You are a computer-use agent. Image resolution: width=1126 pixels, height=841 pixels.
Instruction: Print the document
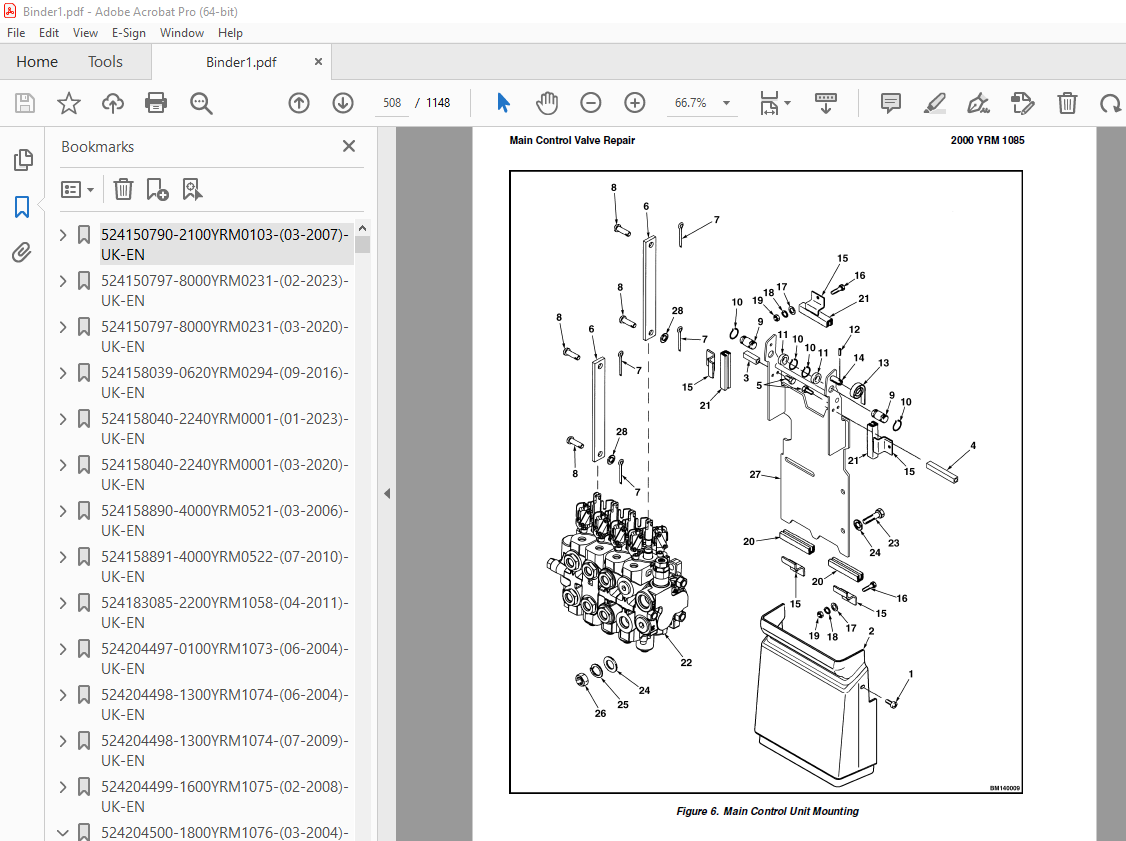click(x=156, y=103)
